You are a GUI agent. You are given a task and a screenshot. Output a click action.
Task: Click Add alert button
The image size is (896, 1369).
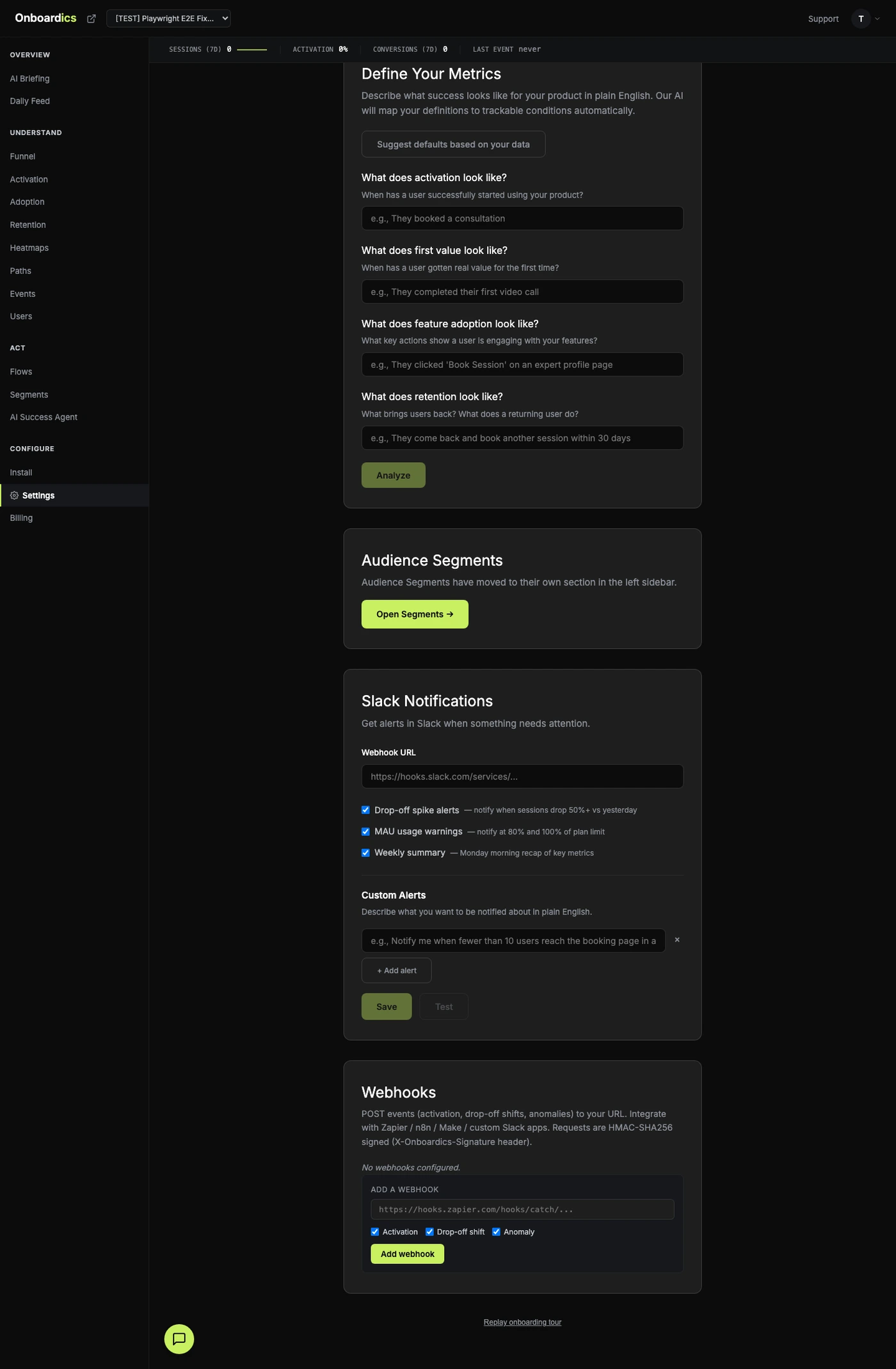(x=396, y=970)
